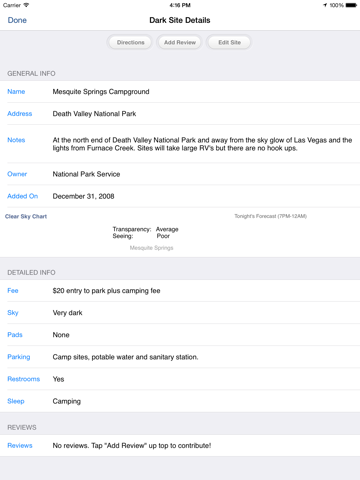Select the Owner field label
The image size is (360, 480).
[17, 174]
